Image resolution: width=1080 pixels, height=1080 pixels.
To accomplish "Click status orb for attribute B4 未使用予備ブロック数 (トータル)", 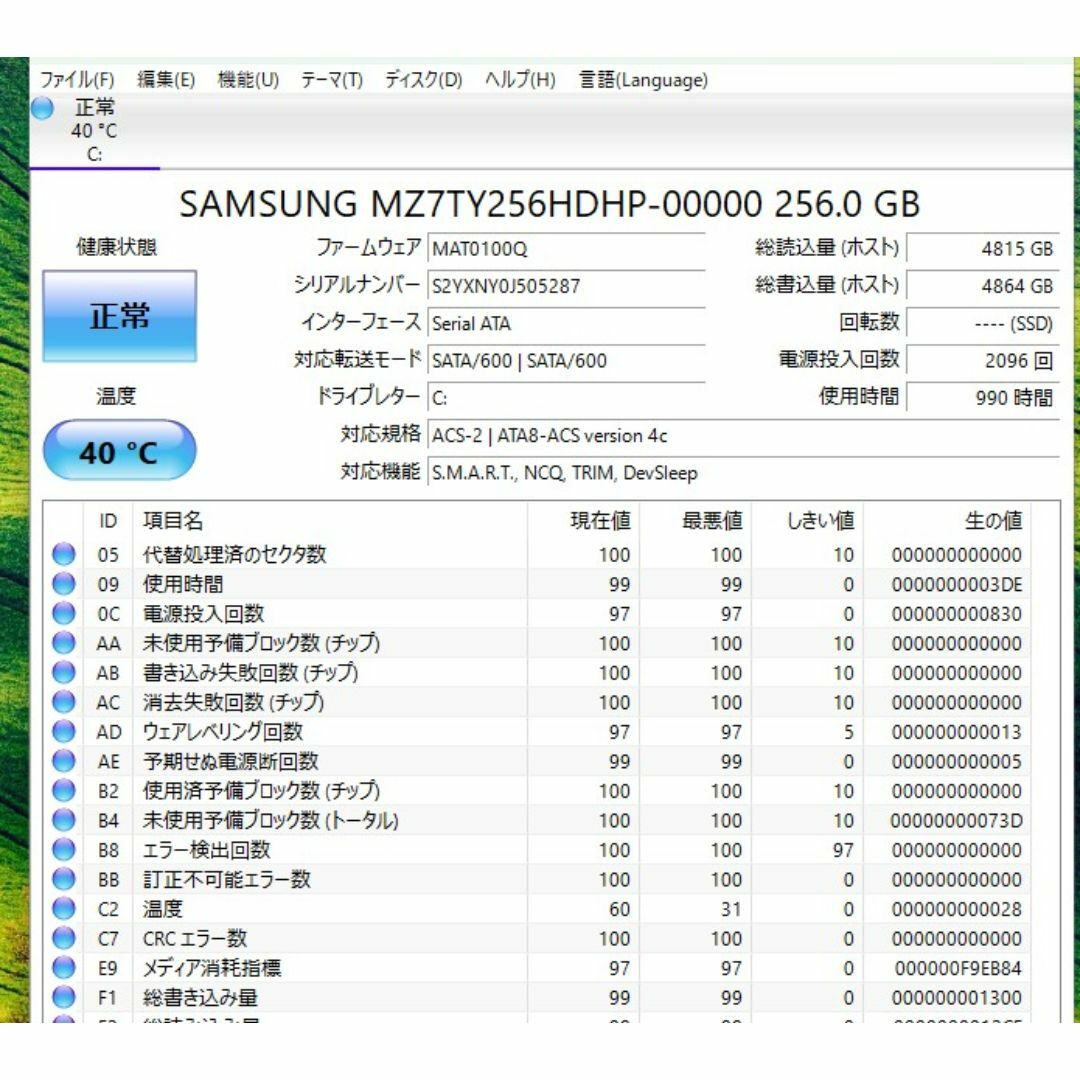I will click(x=64, y=820).
